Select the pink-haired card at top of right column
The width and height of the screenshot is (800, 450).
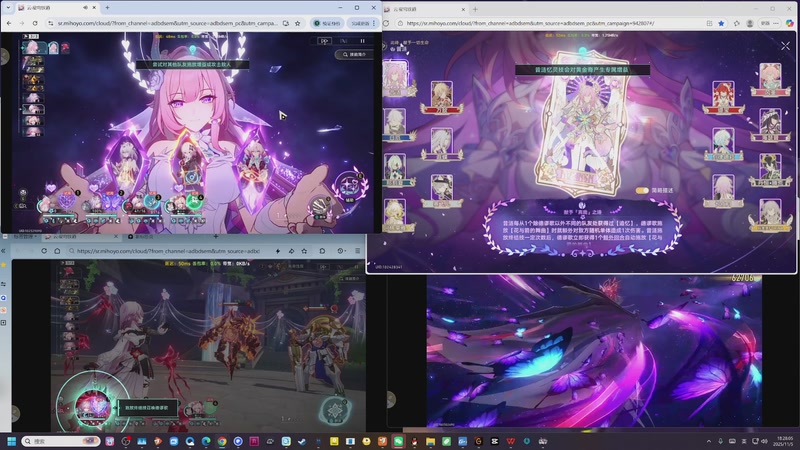(770, 79)
